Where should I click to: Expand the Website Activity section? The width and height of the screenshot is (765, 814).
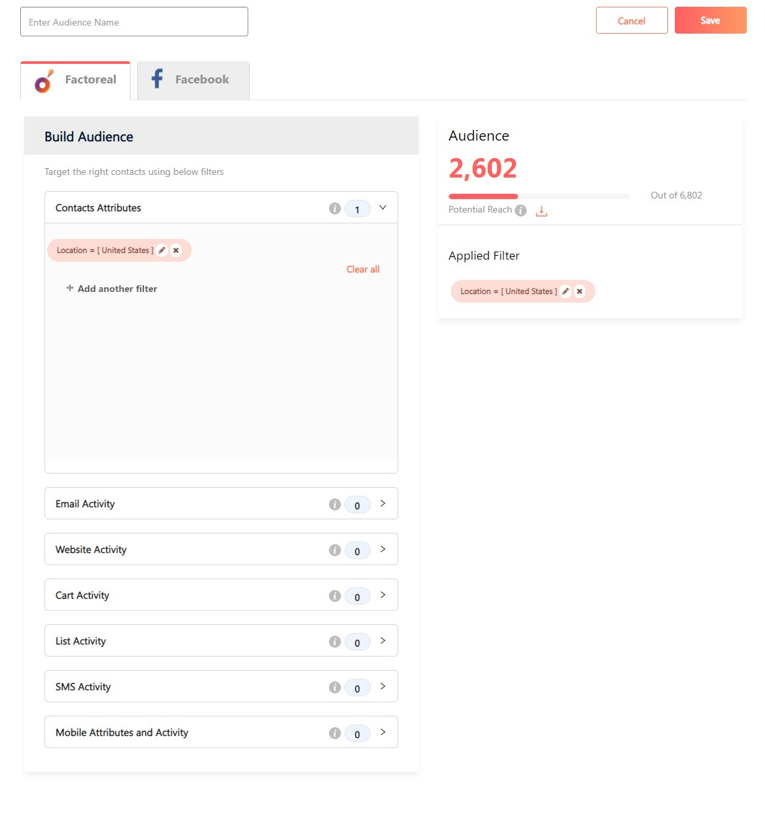coord(382,549)
